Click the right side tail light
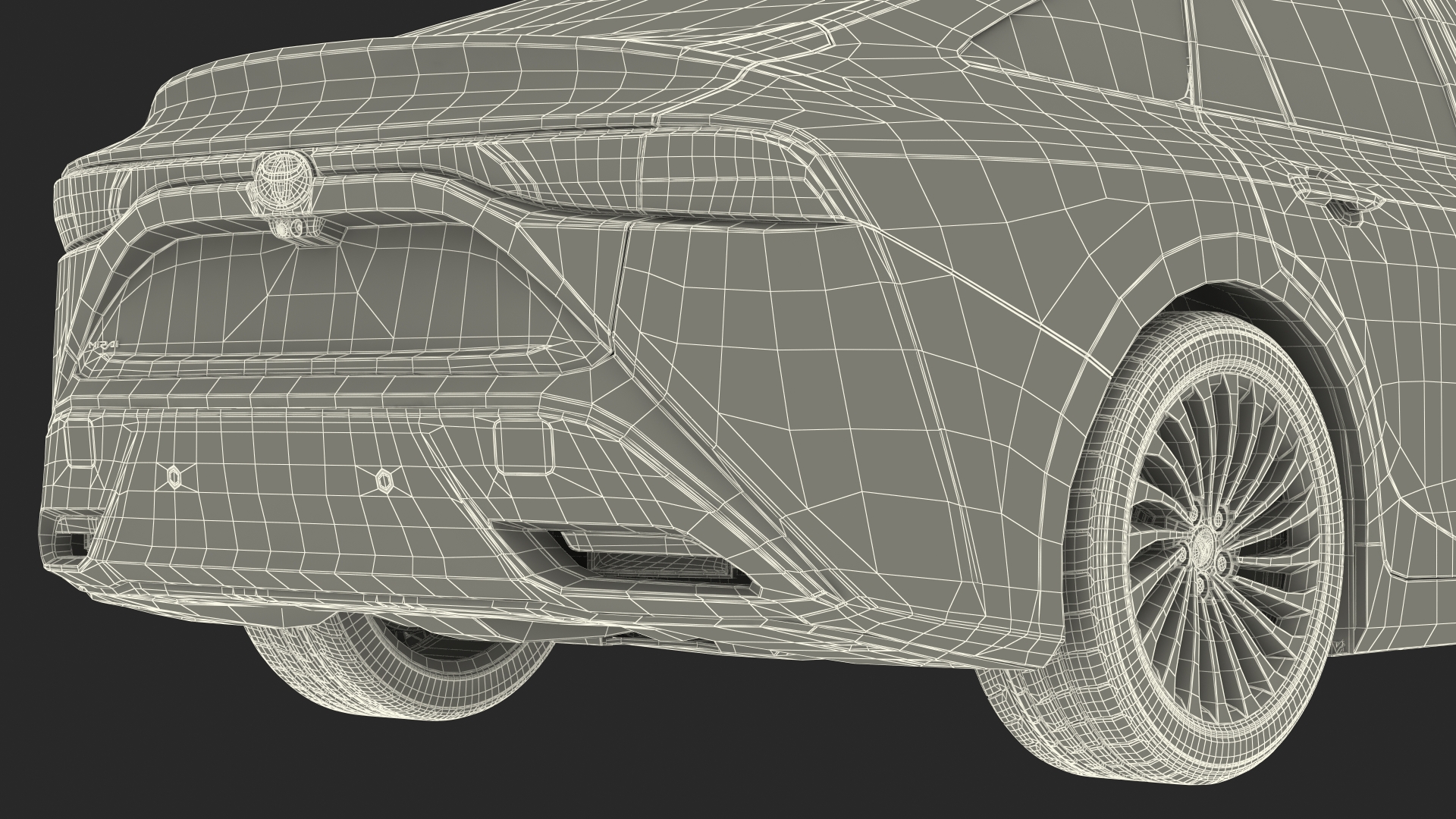Image resolution: width=1456 pixels, height=819 pixels. pyautogui.click(x=720, y=178)
